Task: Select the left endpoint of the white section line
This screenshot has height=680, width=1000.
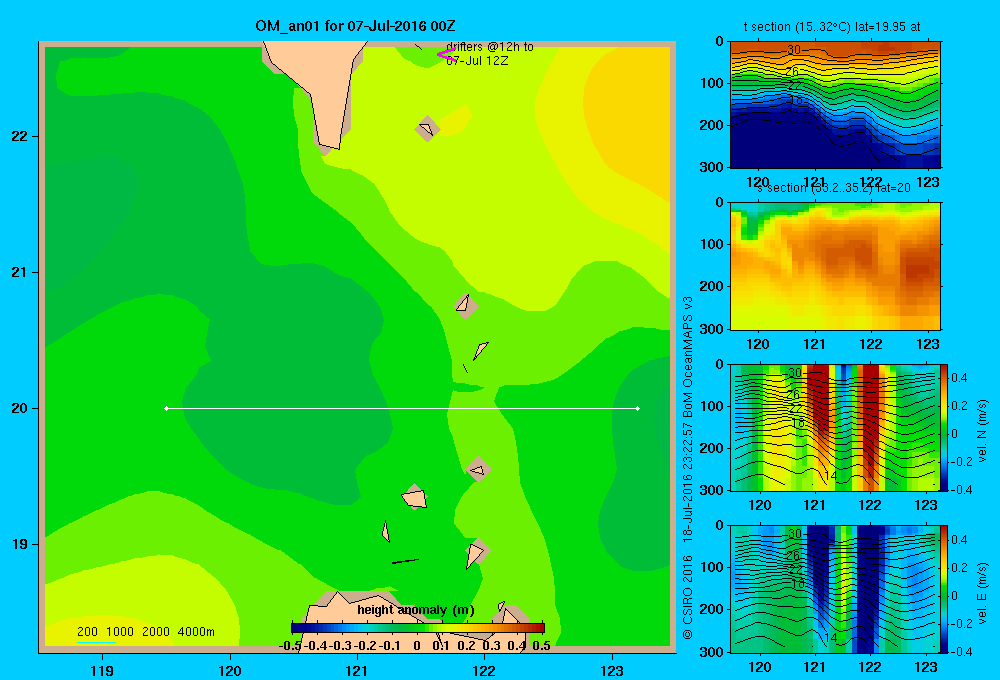Action: [x=166, y=408]
